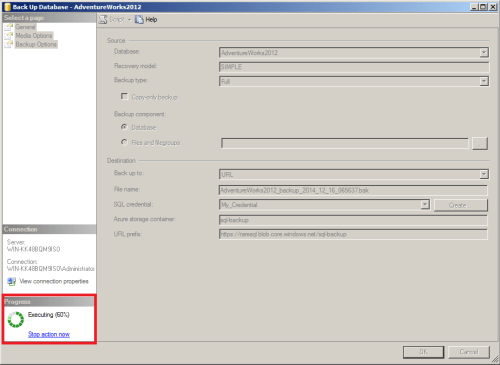Click the Recovery model field

click(354, 67)
